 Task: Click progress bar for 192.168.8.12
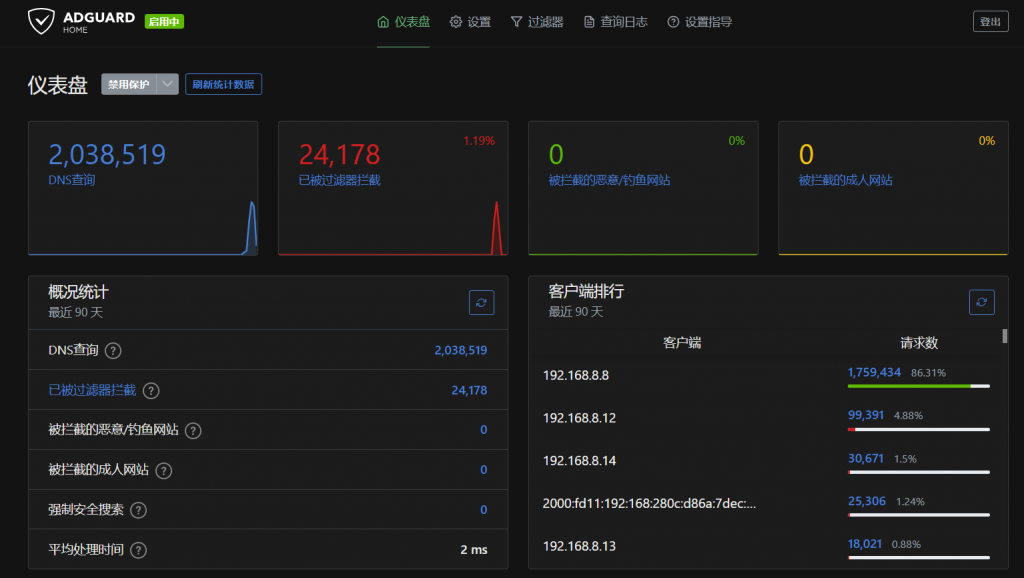click(919, 429)
